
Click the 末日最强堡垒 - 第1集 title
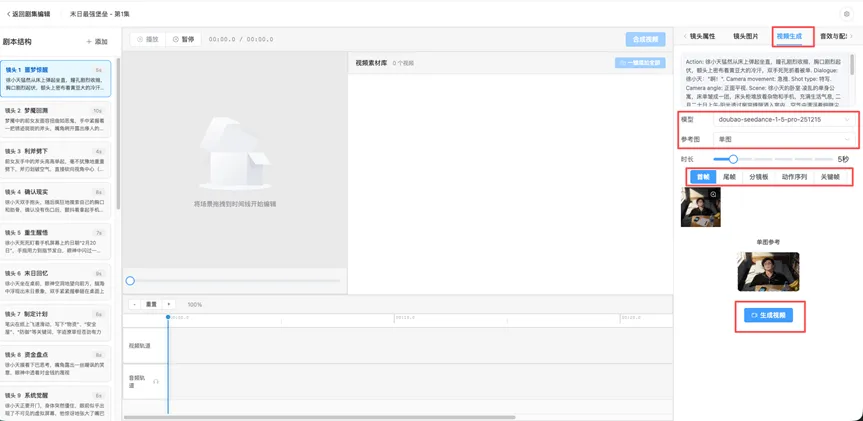click(x=100, y=14)
